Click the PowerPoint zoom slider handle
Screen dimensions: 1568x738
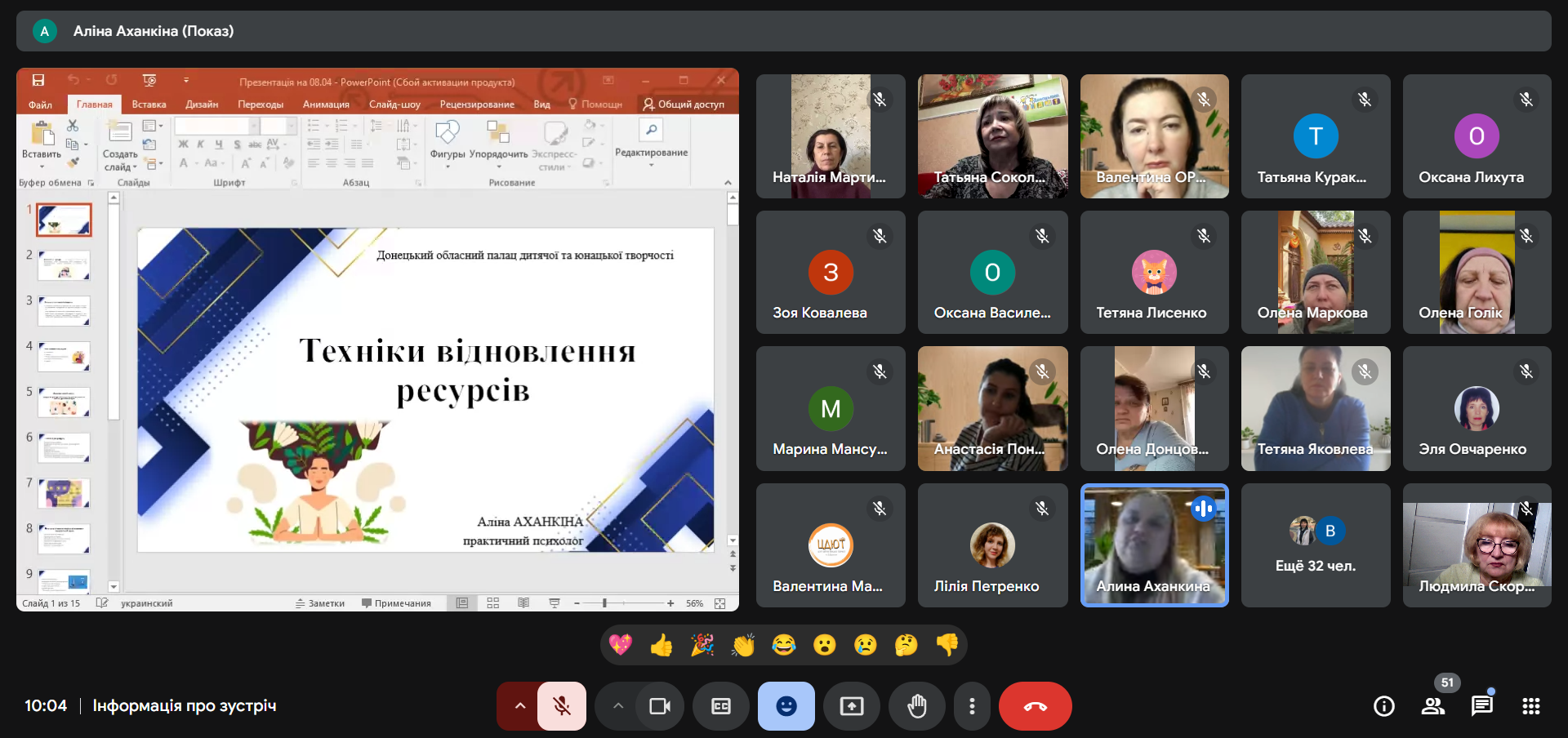point(604,603)
